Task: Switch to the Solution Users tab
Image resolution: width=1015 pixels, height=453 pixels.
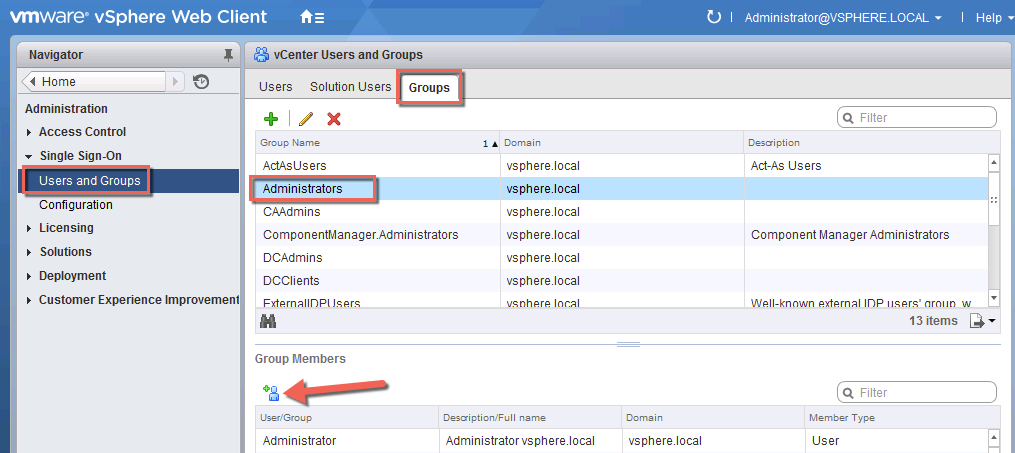Action: tap(350, 87)
